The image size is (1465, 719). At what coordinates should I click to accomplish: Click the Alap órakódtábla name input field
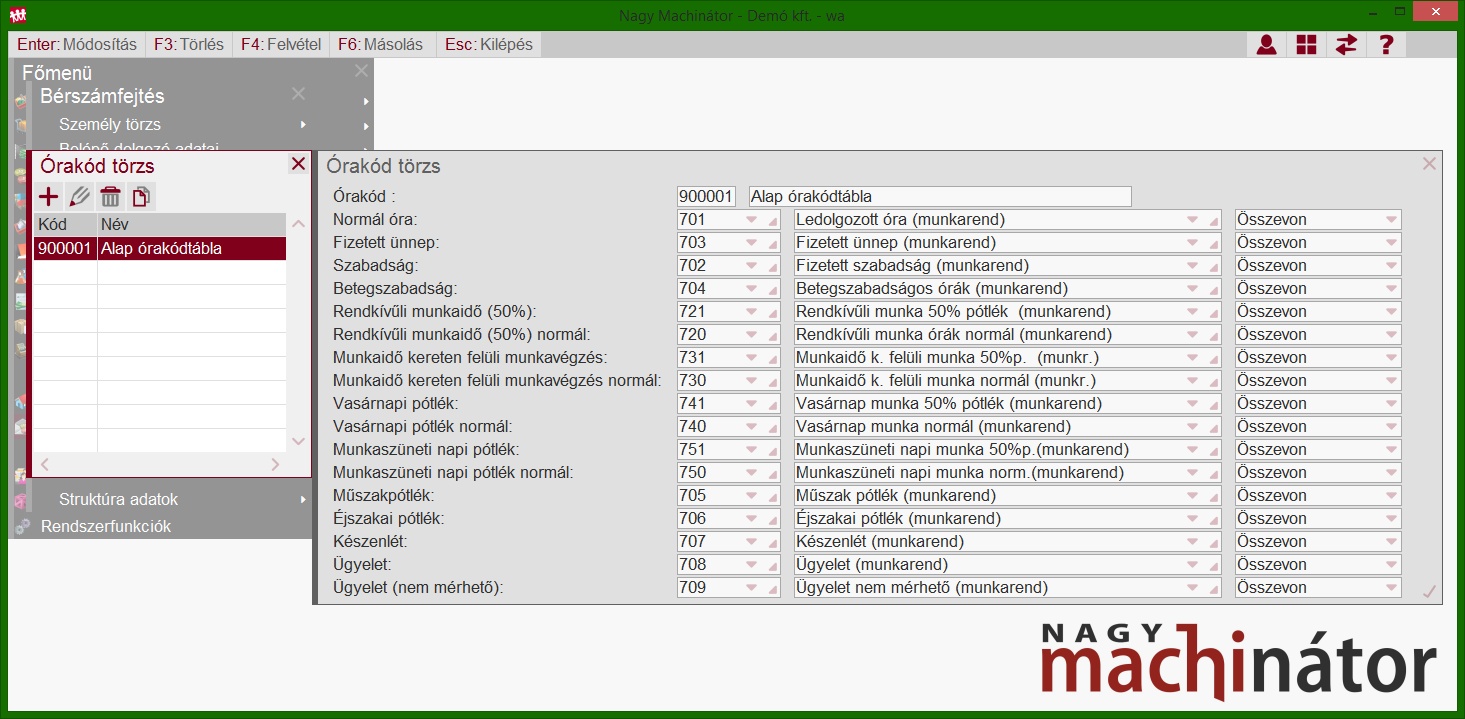[x=940, y=196]
